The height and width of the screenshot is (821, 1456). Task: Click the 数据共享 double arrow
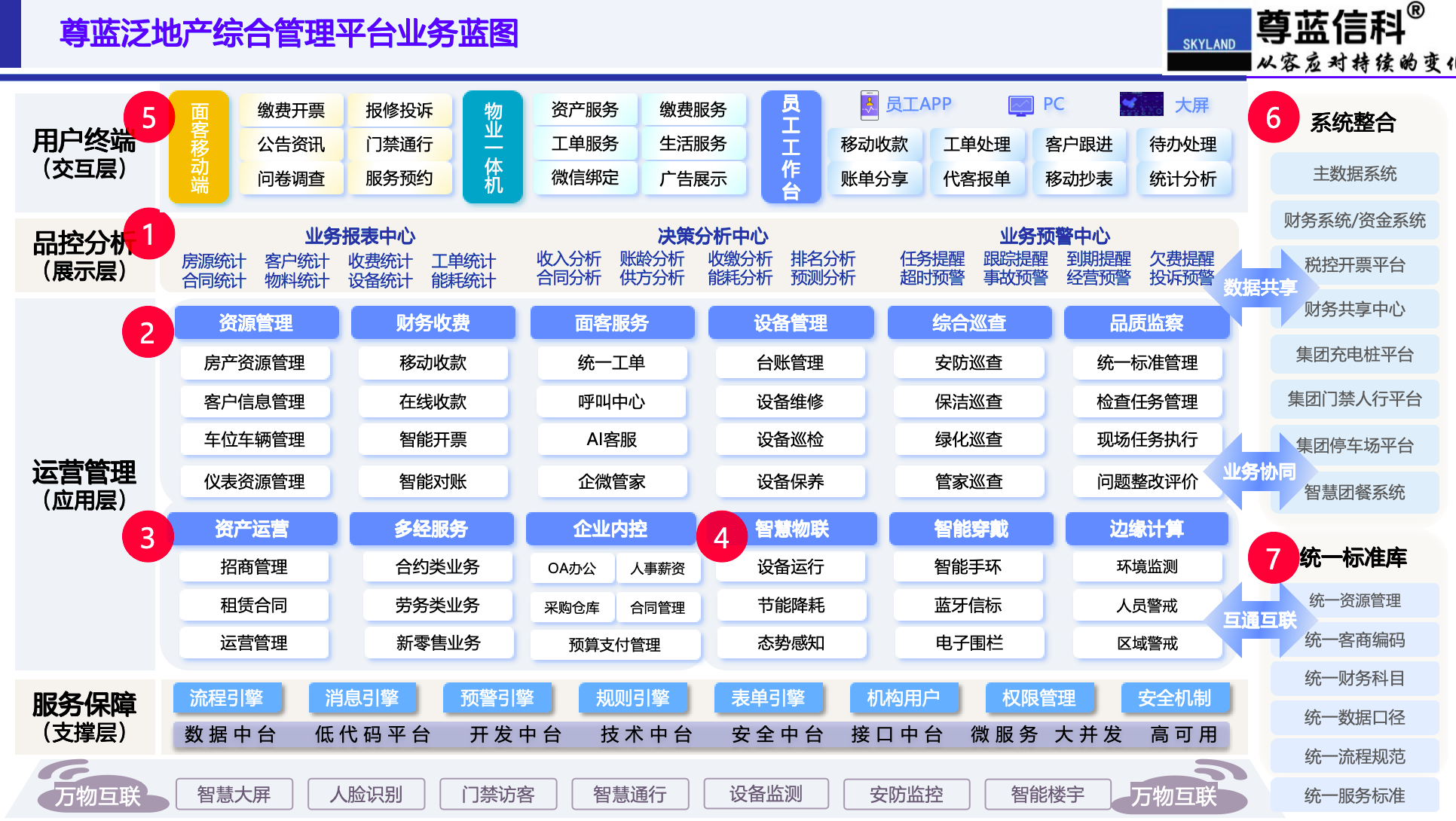coord(1259,288)
